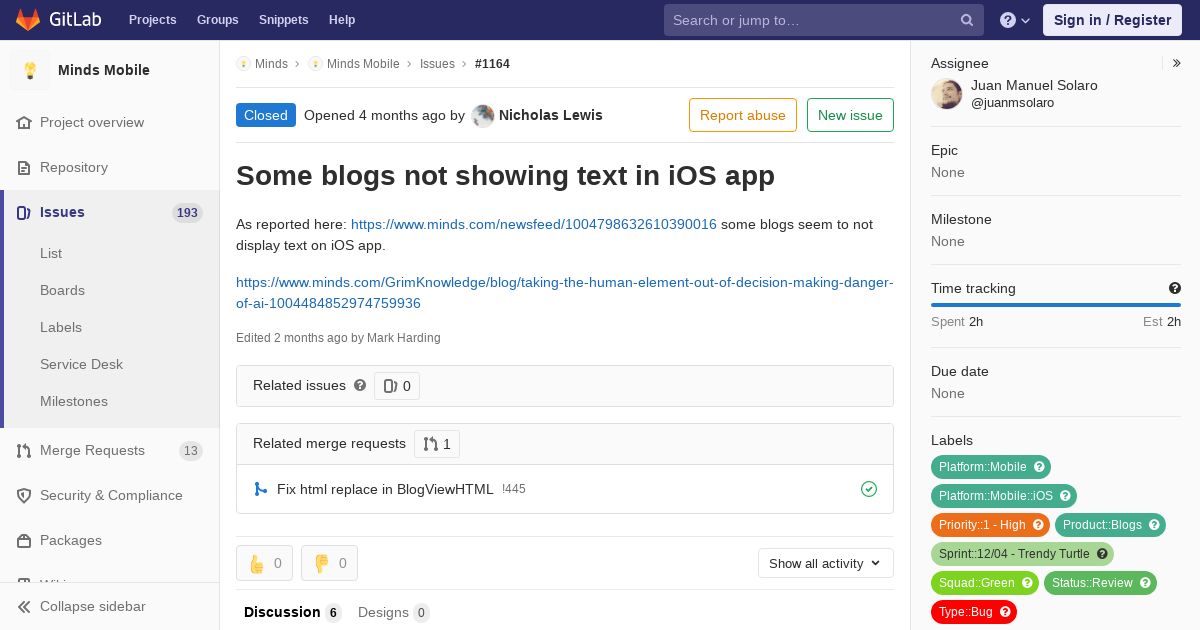Click Nicholas Lewis author name link
This screenshot has height=630, width=1200.
click(x=551, y=115)
